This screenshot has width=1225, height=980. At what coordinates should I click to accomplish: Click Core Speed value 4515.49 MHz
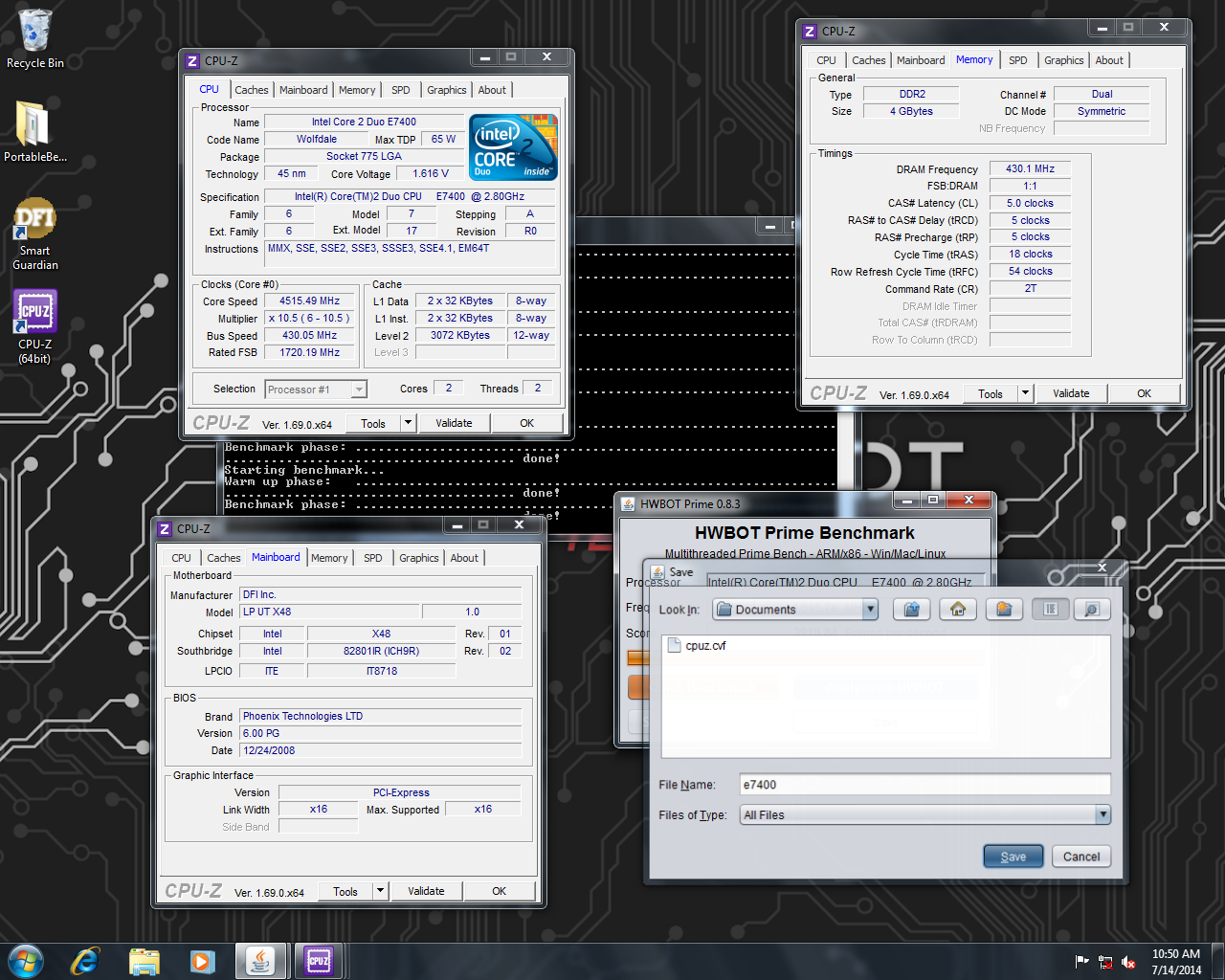(x=309, y=301)
